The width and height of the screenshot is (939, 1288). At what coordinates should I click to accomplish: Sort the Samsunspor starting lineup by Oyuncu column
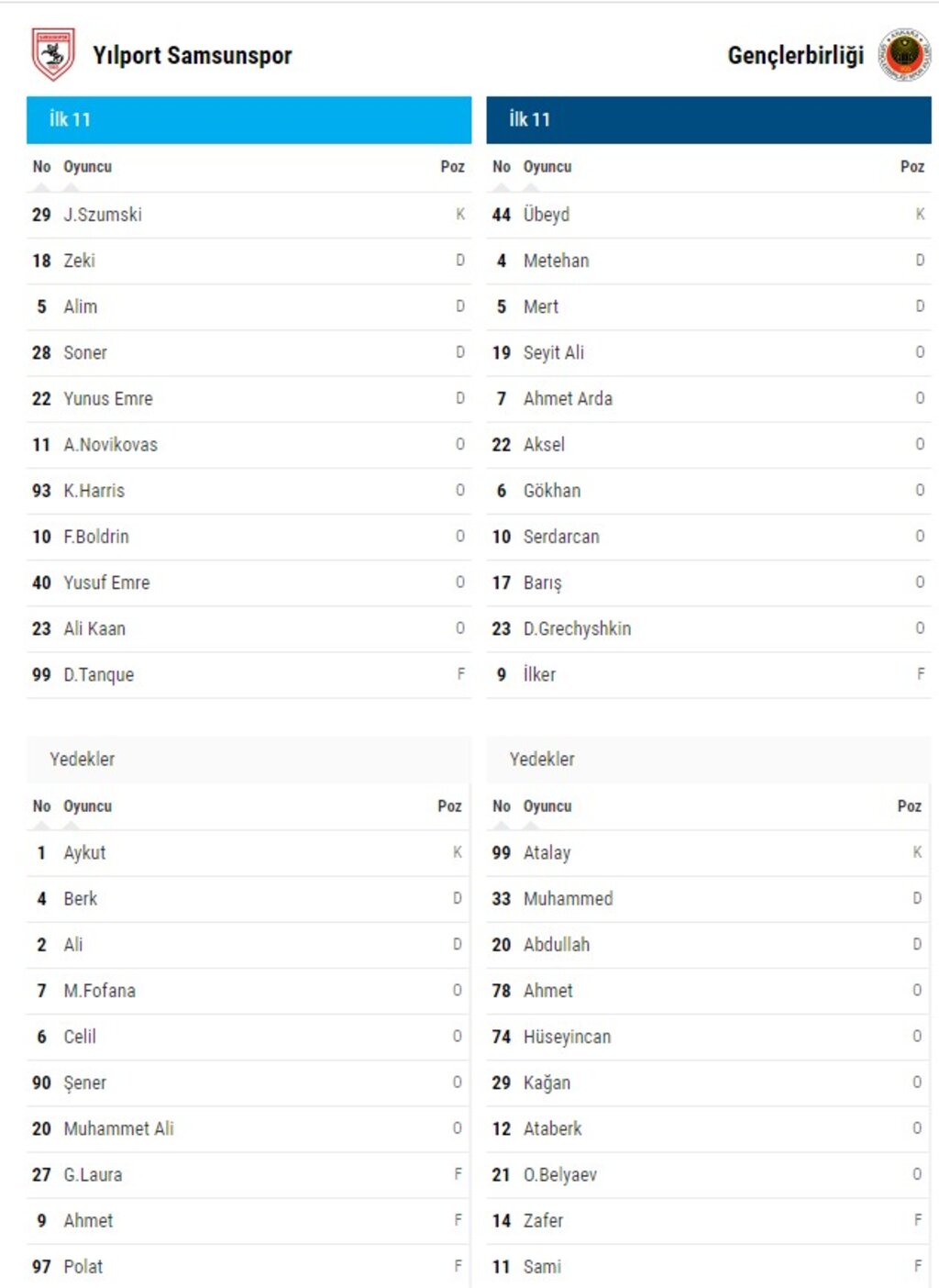point(87,167)
